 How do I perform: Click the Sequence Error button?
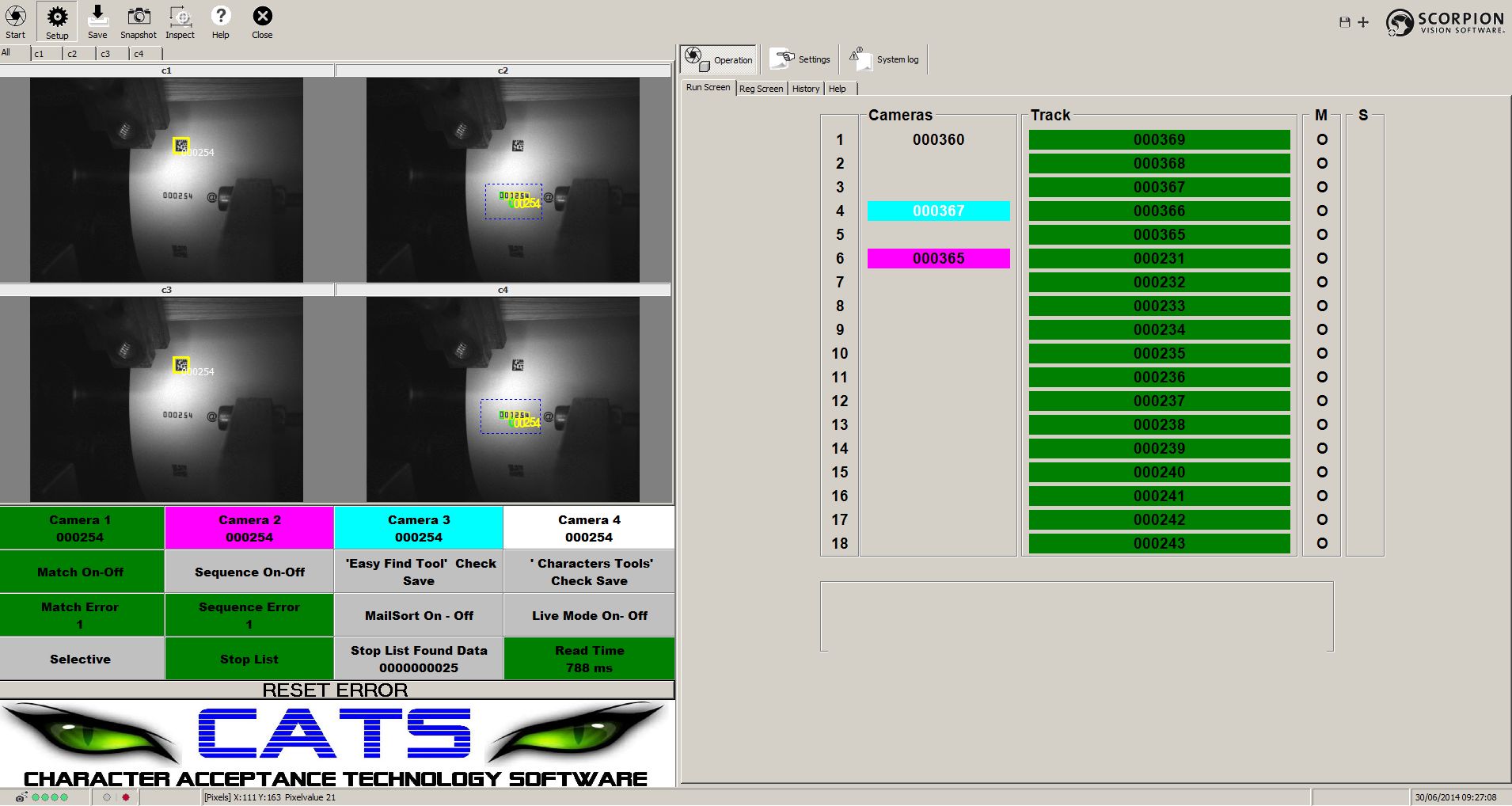tap(249, 615)
